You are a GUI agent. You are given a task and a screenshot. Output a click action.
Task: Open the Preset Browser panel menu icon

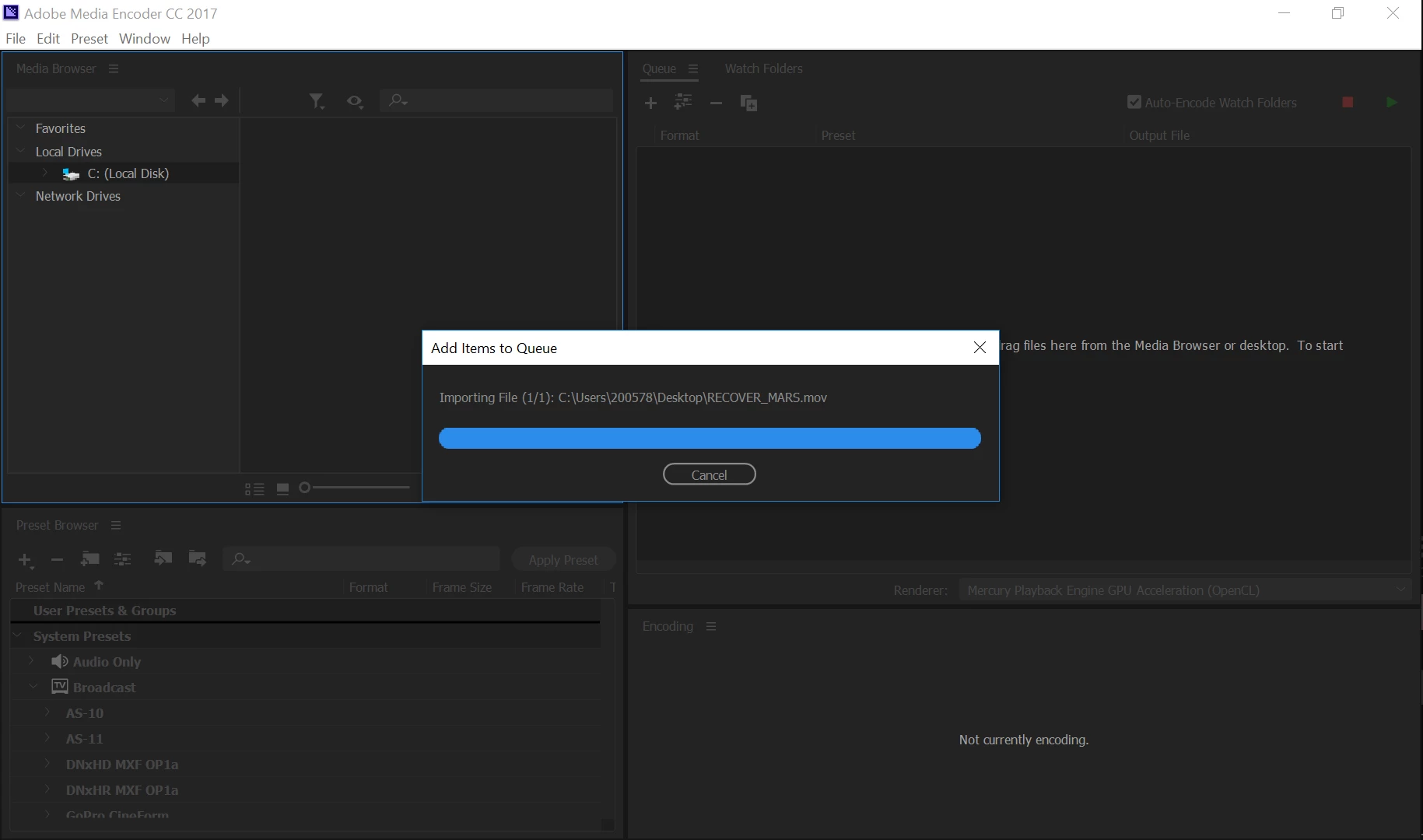click(116, 525)
